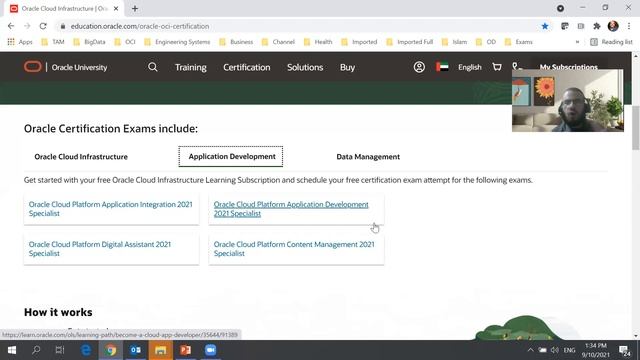Open the Apps bookmarks shortcut
The image size is (640, 360).
pos(20,42)
